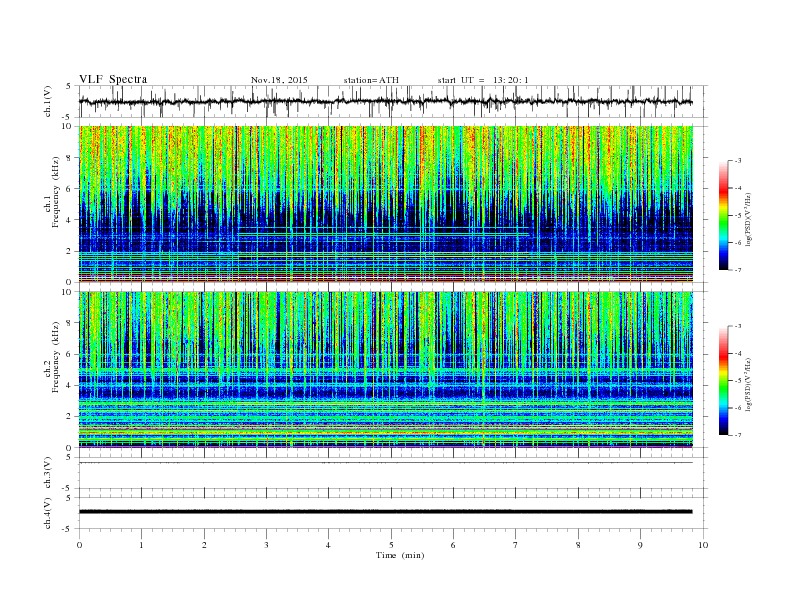Click the ch.1 spectrogram color bar
792x612 pixels.
pos(723,216)
